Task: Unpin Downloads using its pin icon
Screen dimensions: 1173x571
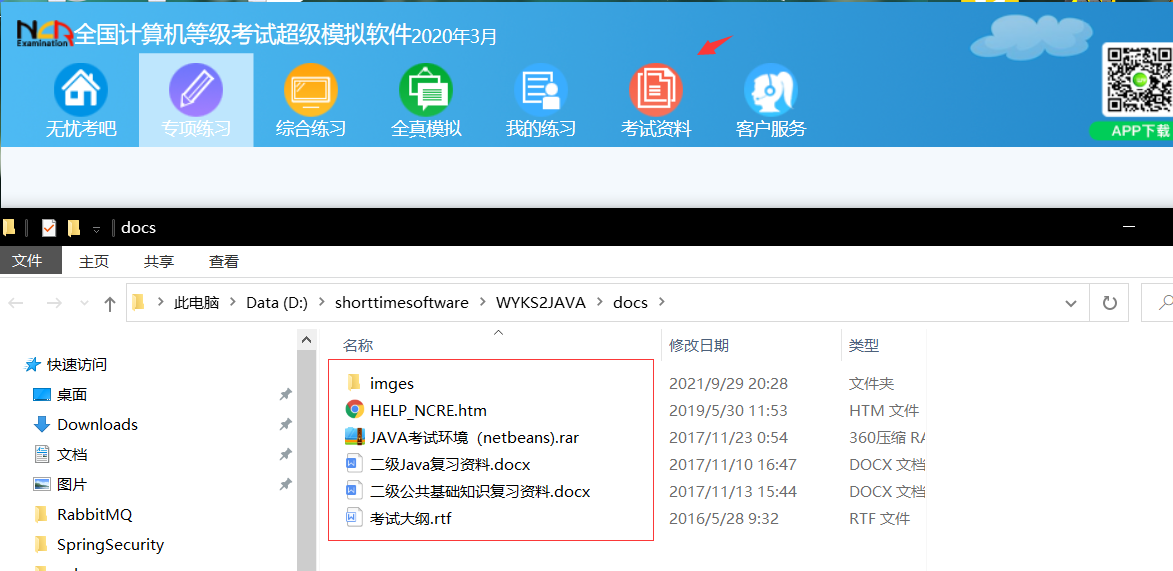Action: [285, 424]
